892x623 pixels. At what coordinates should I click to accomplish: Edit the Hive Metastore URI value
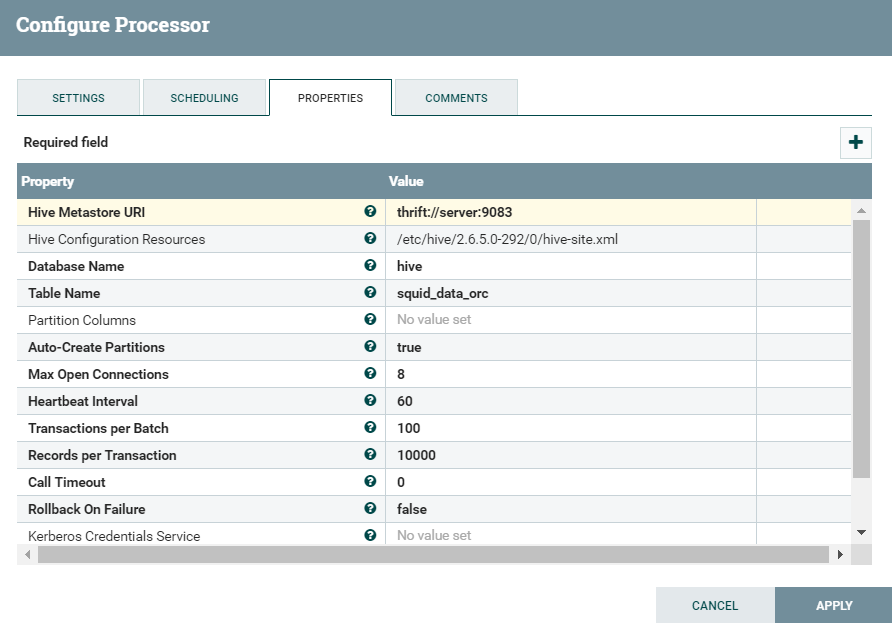pyautogui.click(x=570, y=212)
